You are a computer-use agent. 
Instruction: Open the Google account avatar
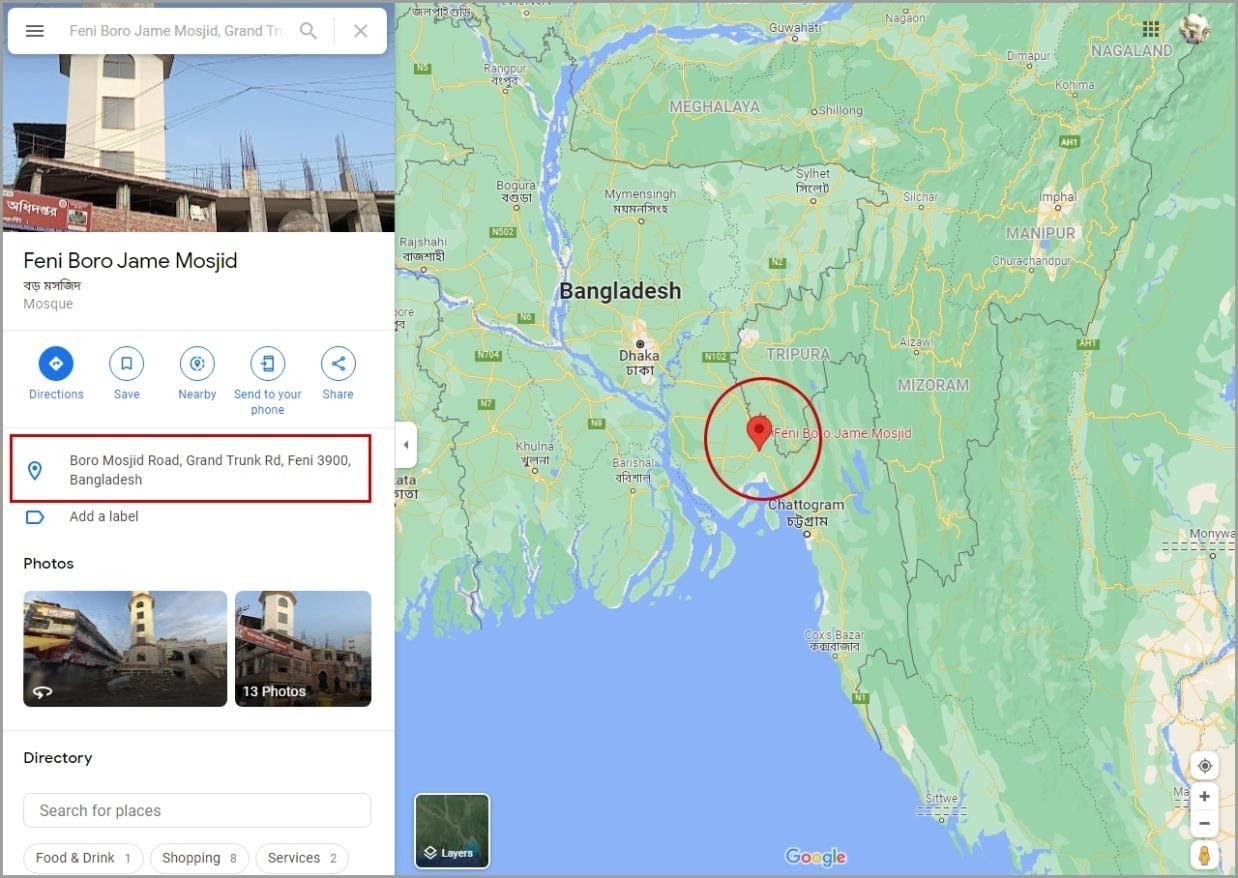click(1194, 29)
